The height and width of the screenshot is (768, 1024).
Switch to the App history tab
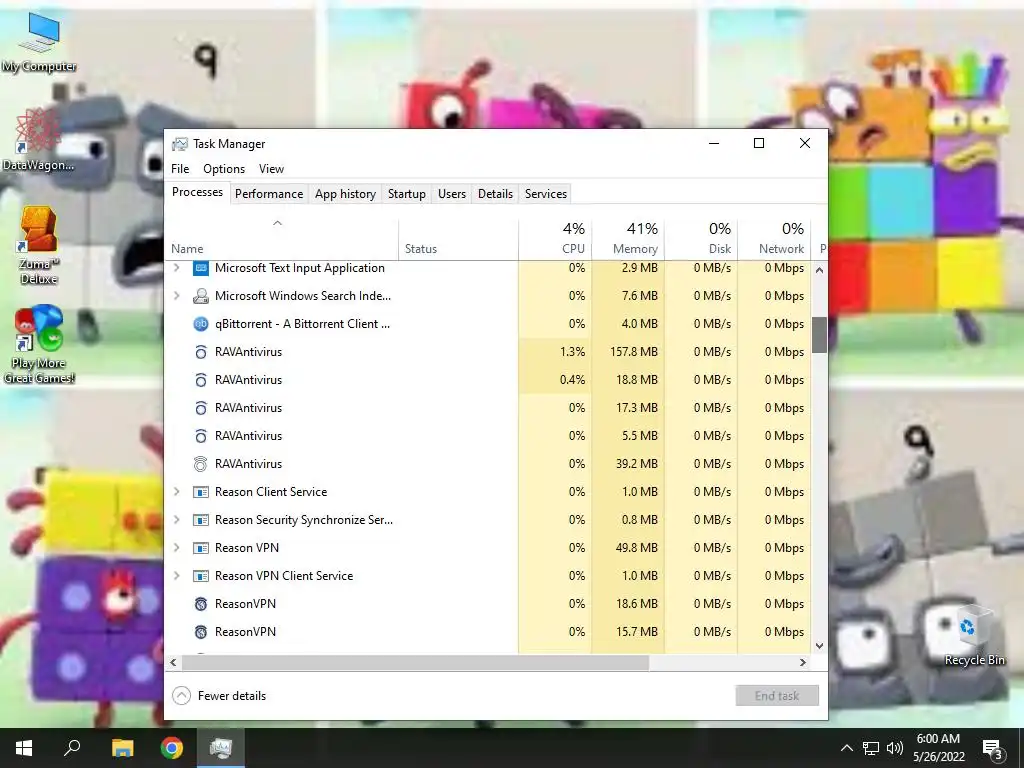pyautogui.click(x=345, y=194)
